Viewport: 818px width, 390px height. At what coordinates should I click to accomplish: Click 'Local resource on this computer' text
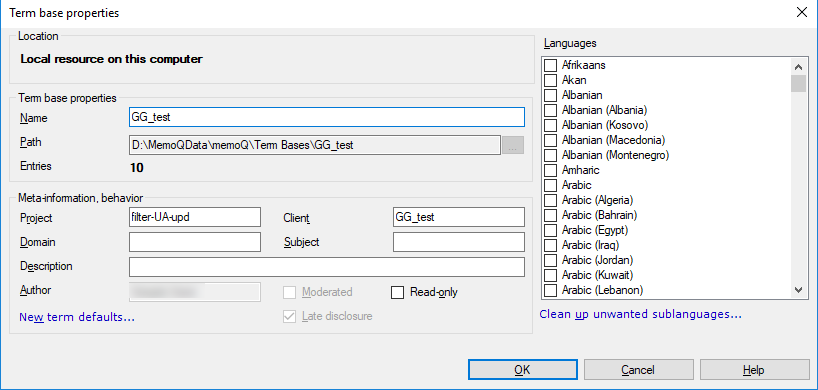pos(111,59)
